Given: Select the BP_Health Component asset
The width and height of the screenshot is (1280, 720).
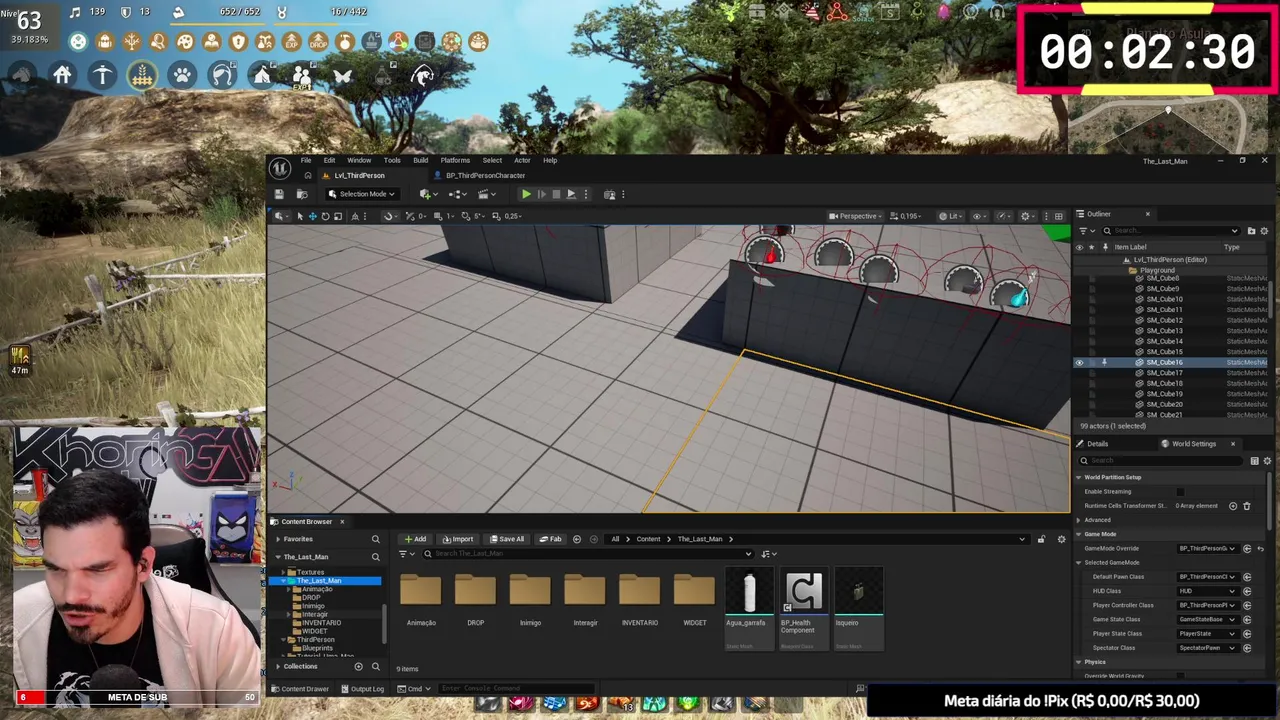Looking at the screenshot, I should (803, 608).
